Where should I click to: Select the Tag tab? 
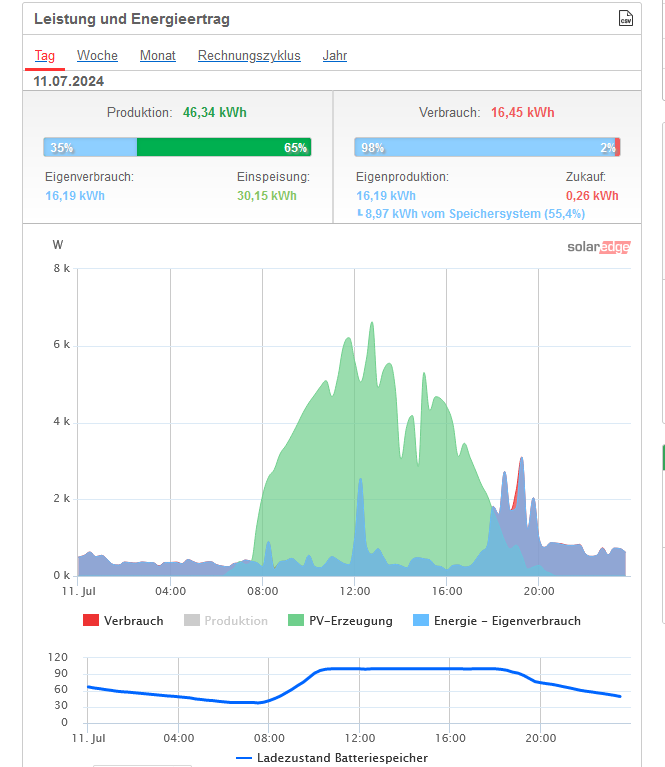pyautogui.click(x=45, y=56)
